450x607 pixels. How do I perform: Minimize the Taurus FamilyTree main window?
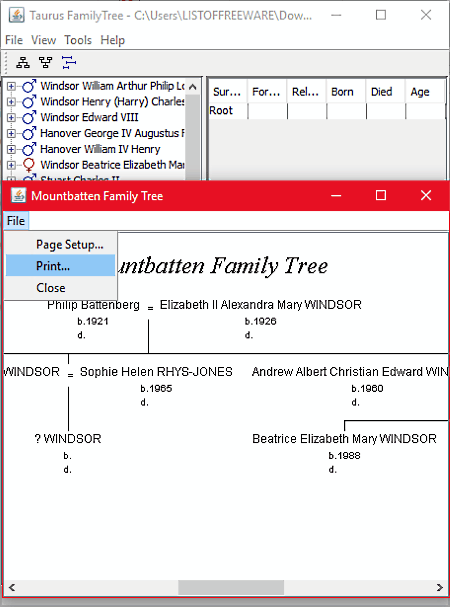pos(336,15)
